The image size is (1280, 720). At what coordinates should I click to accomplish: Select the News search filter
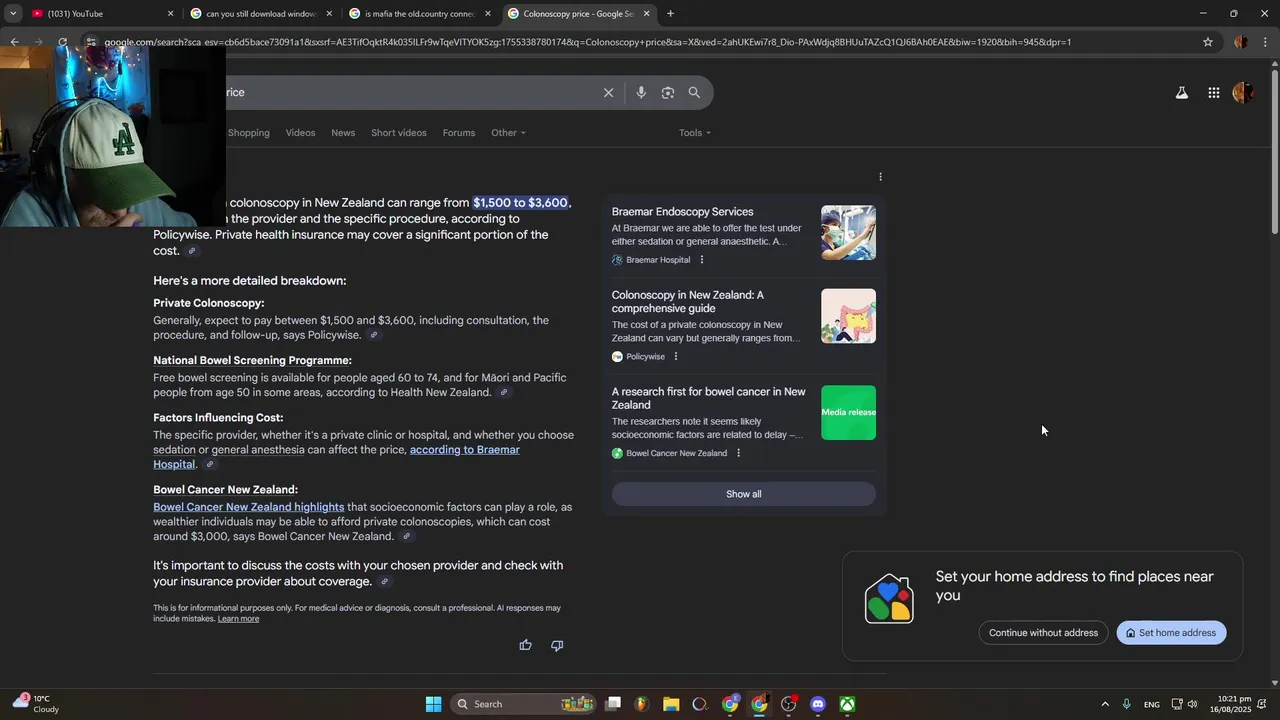point(343,133)
